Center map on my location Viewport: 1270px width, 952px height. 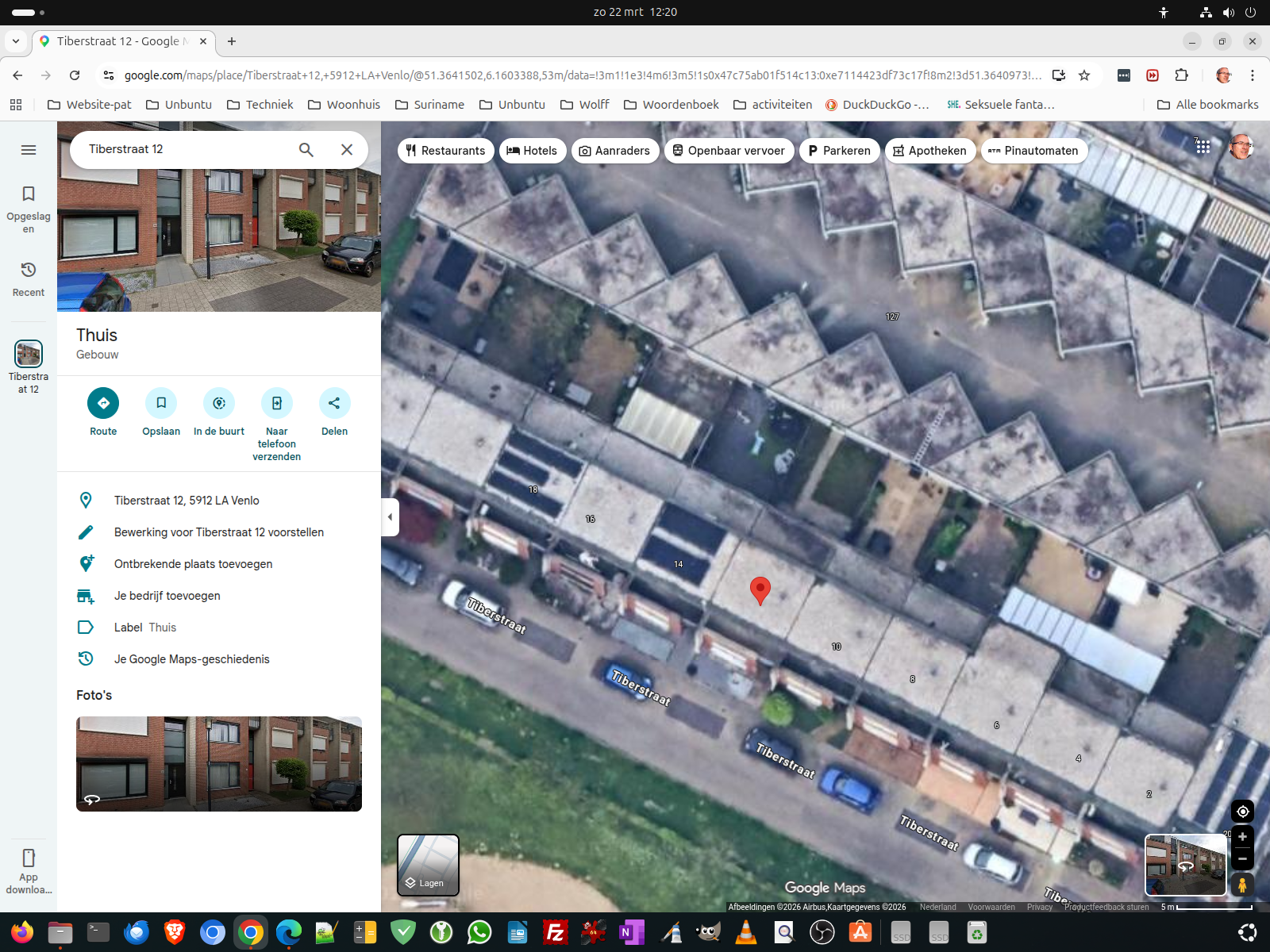(1242, 811)
